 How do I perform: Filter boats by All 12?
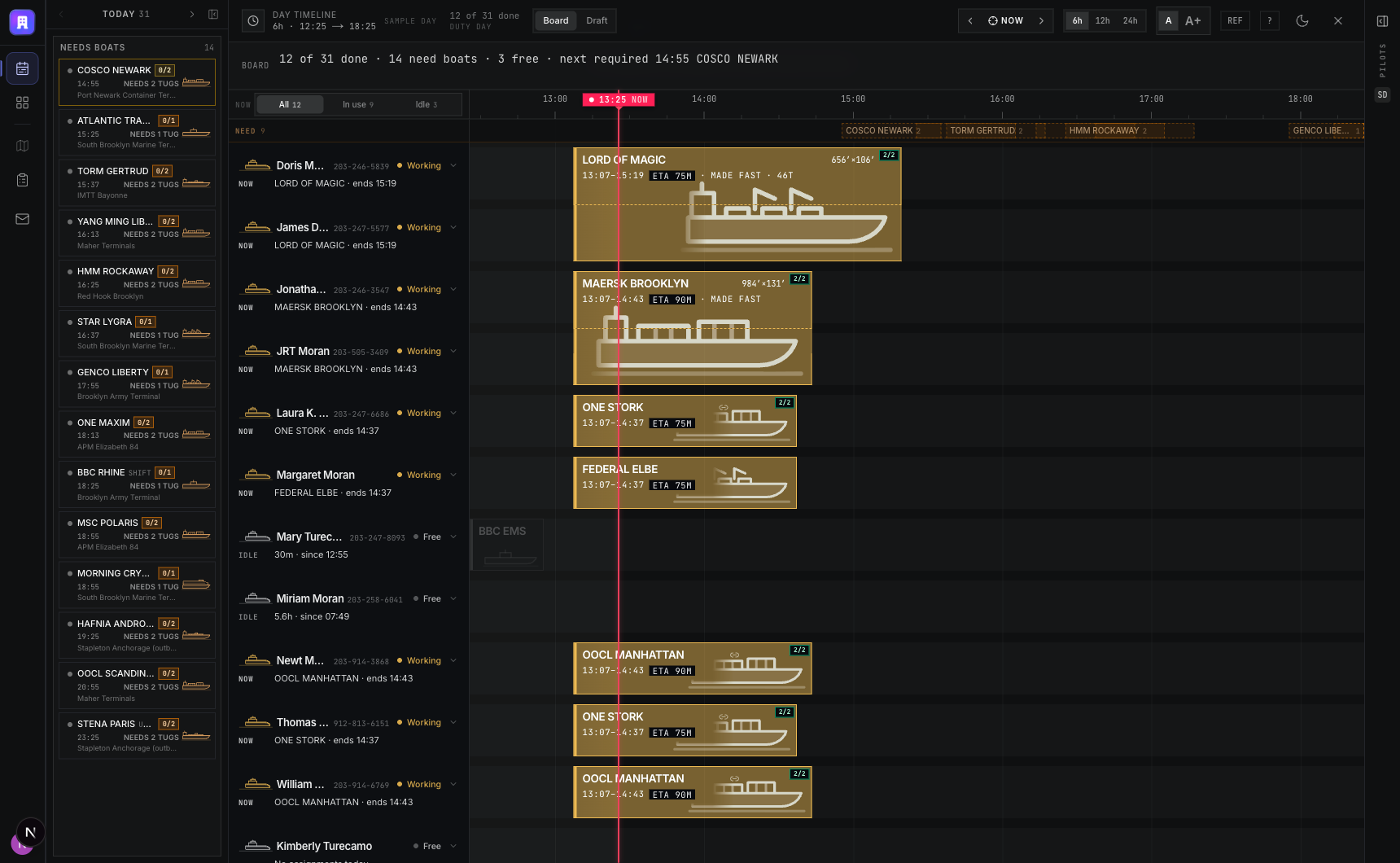click(290, 105)
